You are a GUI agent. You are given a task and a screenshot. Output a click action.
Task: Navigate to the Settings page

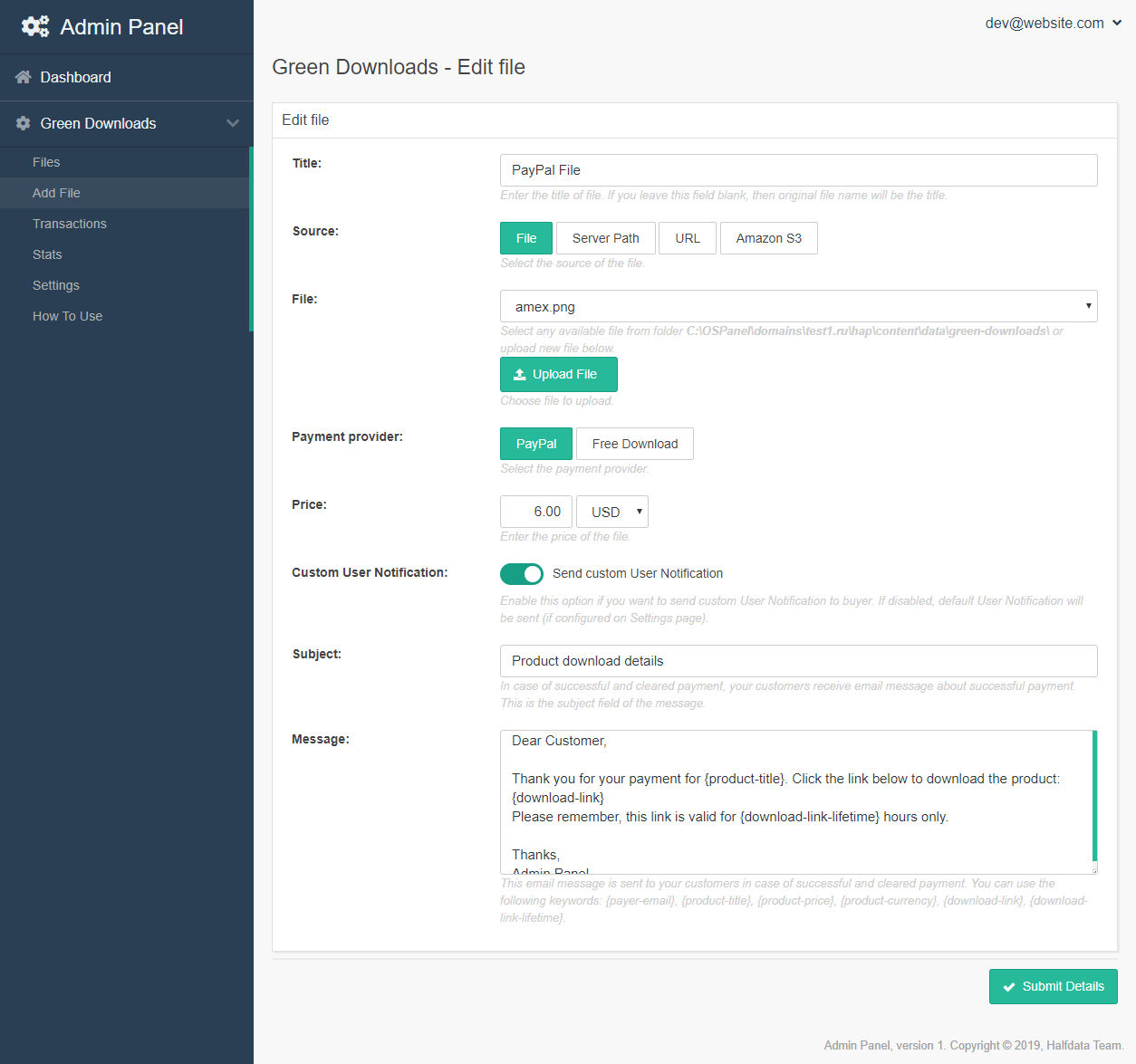tap(55, 285)
